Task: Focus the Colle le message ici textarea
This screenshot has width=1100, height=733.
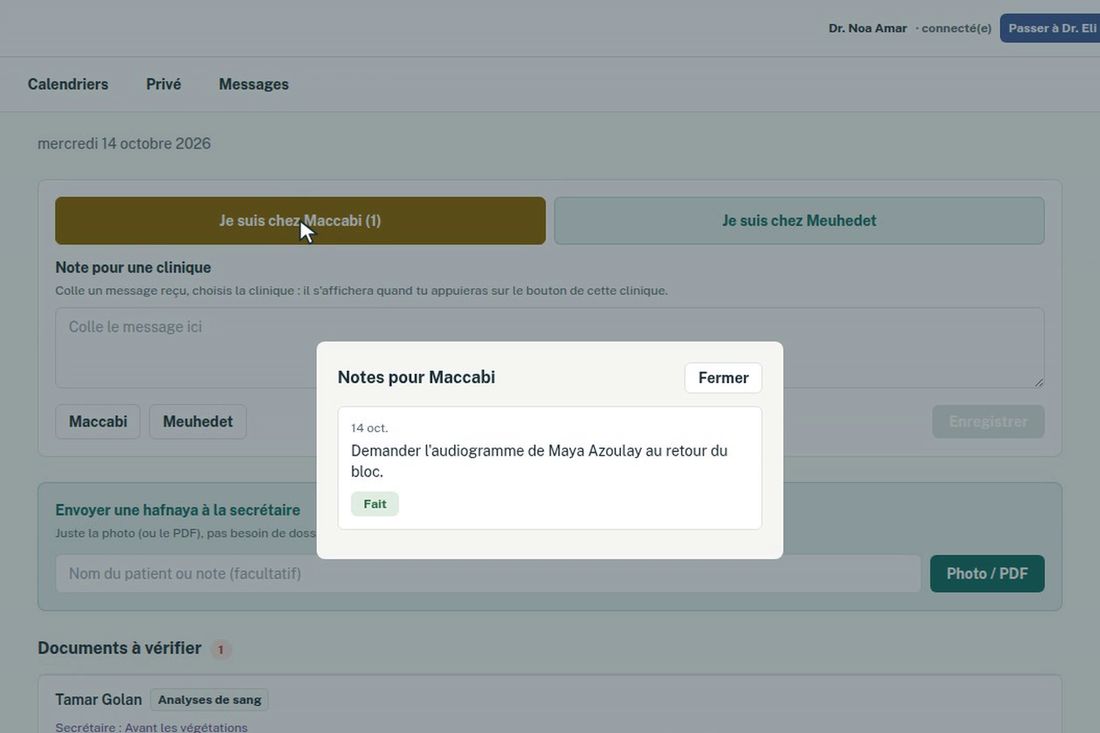Action: (549, 348)
